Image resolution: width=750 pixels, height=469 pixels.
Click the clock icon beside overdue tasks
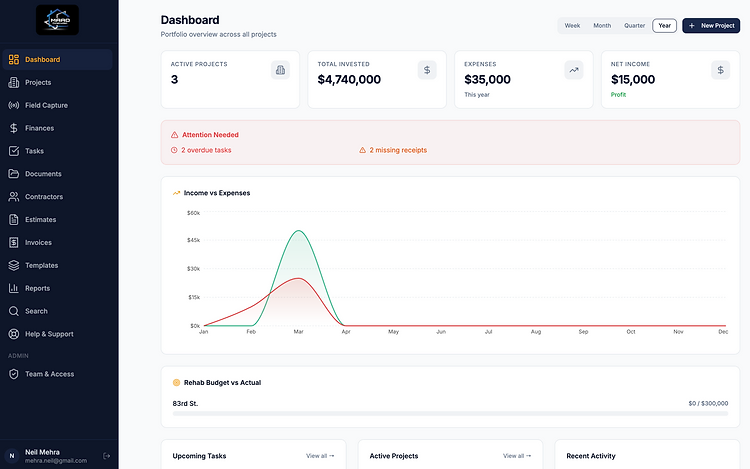[x=174, y=150]
